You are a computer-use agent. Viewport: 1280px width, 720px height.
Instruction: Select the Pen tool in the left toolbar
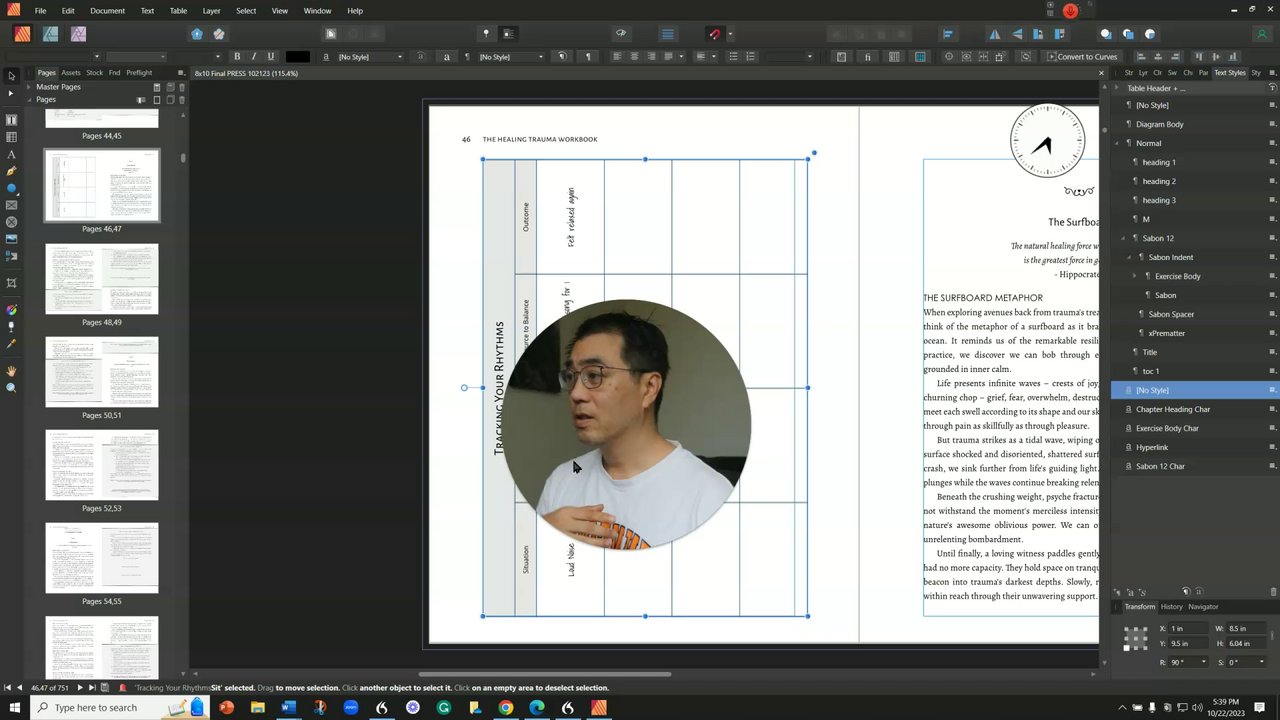tap(11, 171)
